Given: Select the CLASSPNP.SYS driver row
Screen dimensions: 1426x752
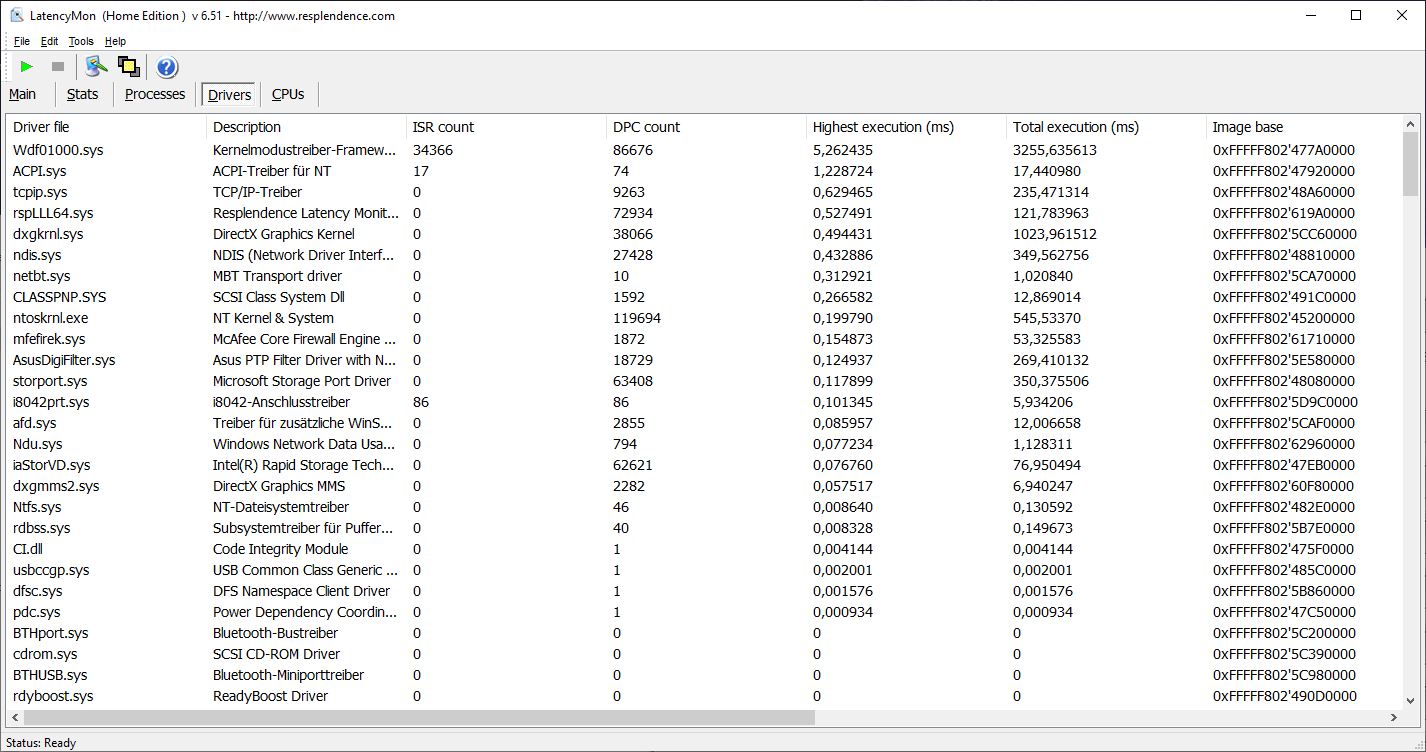Looking at the screenshot, I should point(704,297).
